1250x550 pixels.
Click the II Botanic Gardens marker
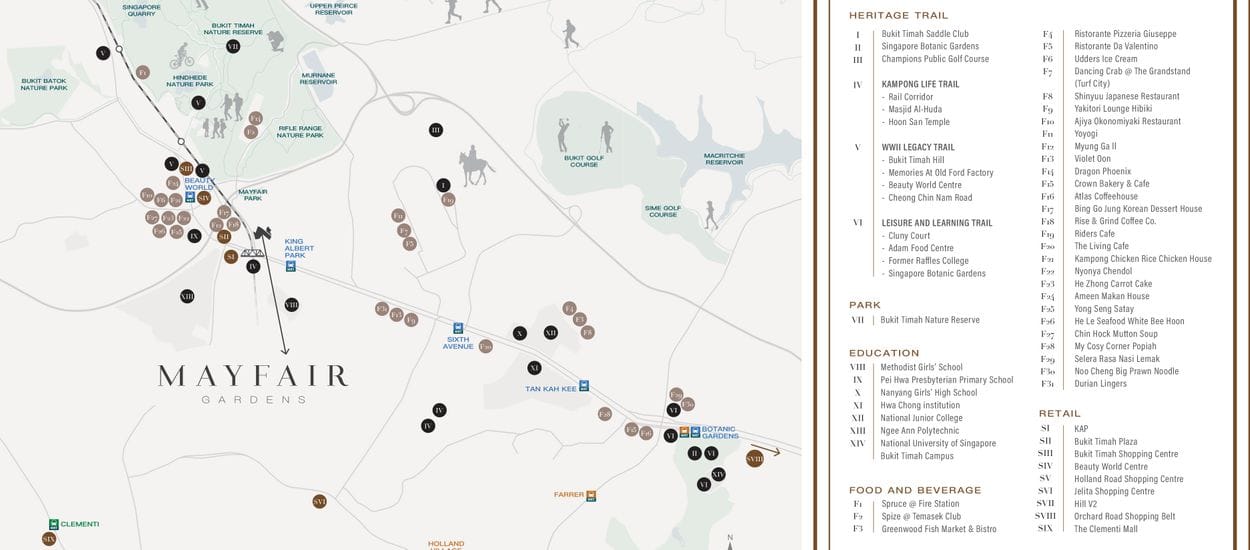695,453
